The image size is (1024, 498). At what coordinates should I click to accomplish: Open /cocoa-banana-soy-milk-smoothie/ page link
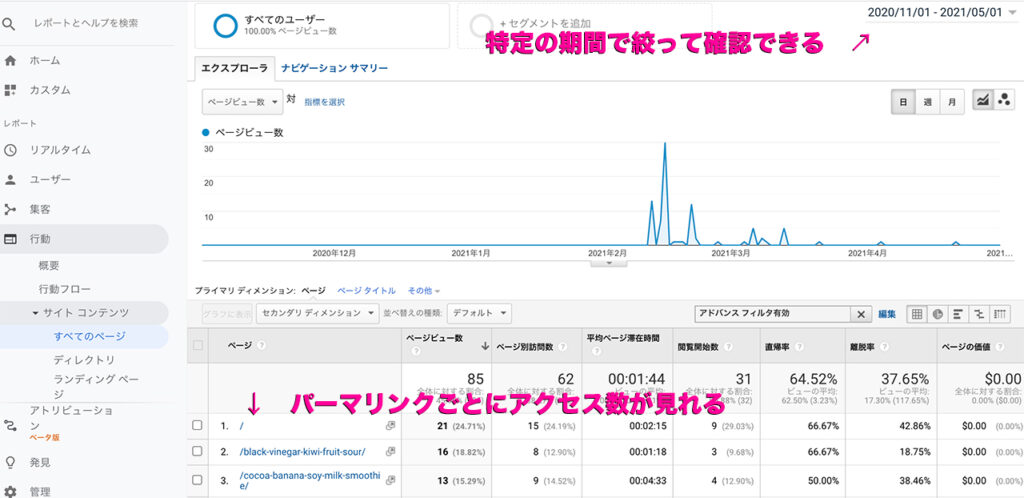click(310, 480)
